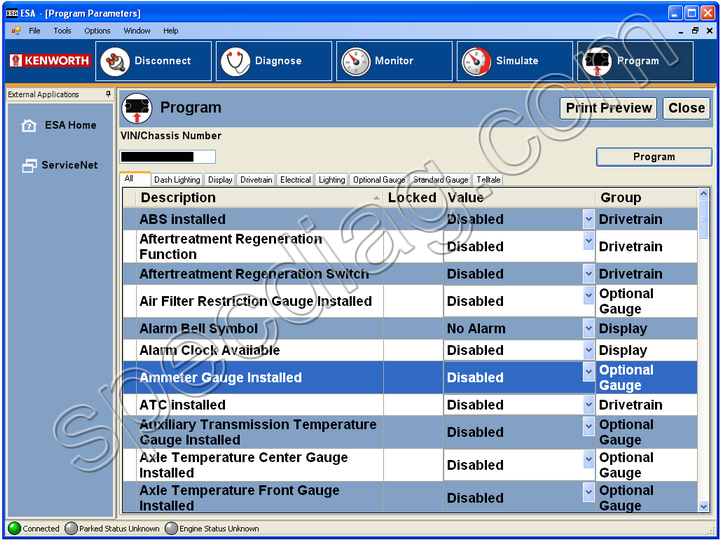The height and width of the screenshot is (540, 720).
Task: Expand ABS installed value dropdown
Action: [588, 218]
